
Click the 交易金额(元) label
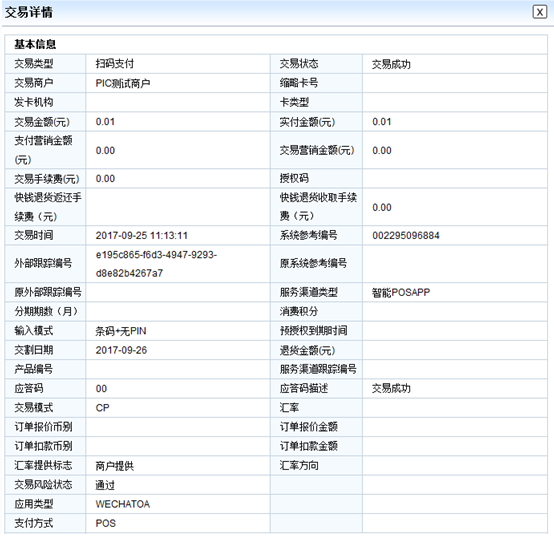(x=42, y=122)
